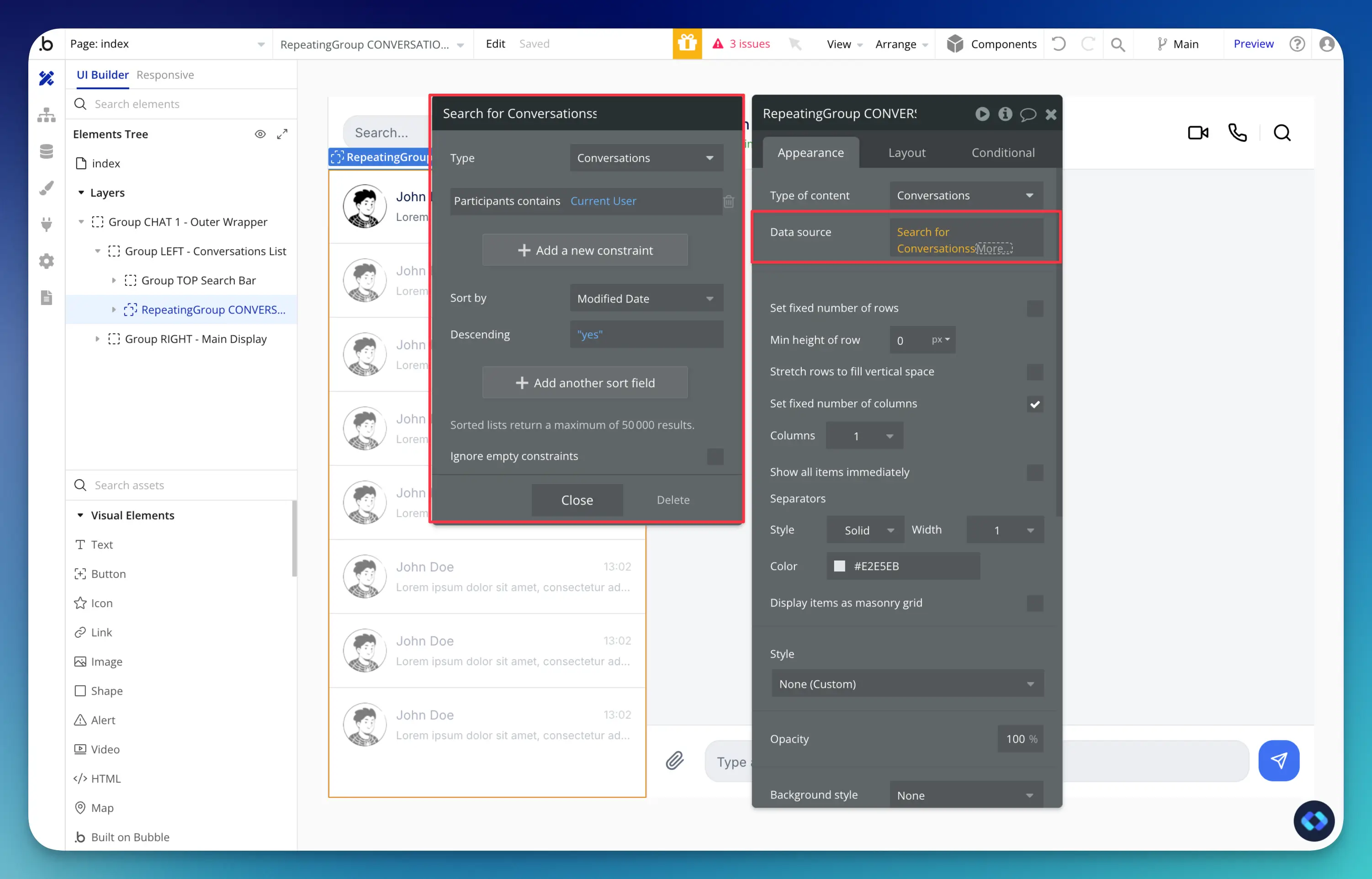1372x879 pixels.
Task: Open the View menu
Action: [844, 44]
